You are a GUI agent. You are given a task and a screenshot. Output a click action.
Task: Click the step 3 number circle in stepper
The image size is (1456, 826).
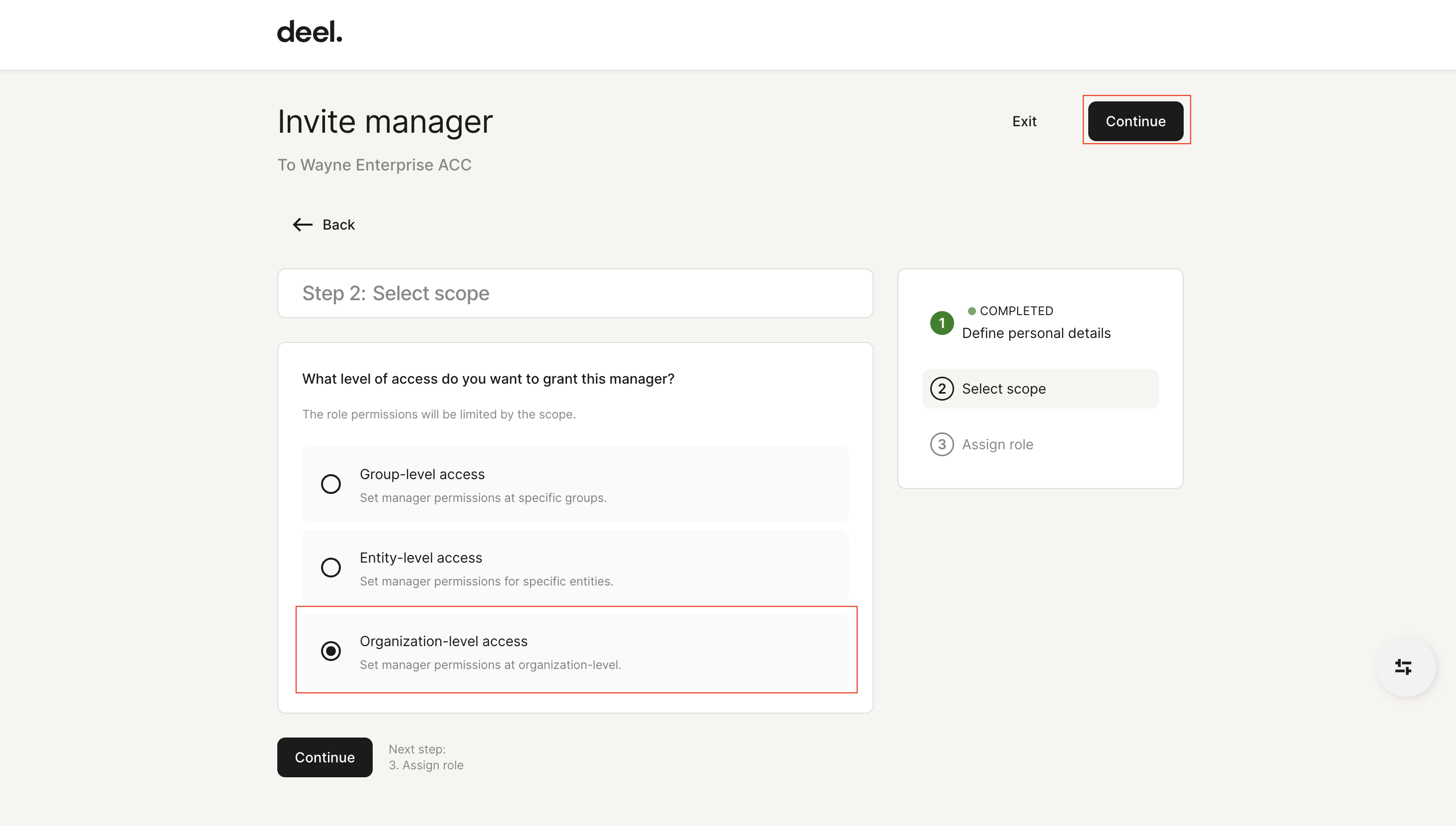click(942, 444)
